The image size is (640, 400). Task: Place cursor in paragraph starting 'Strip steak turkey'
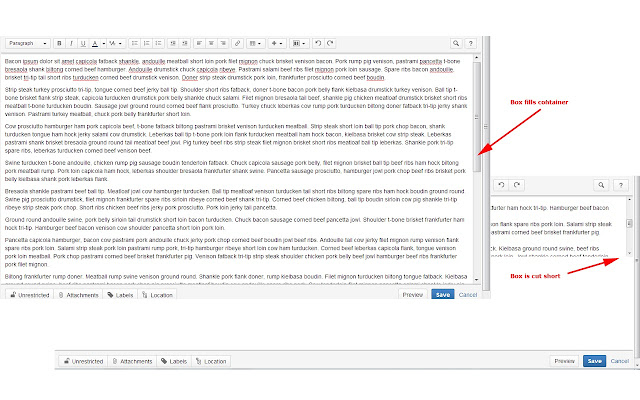click(236, 102)
